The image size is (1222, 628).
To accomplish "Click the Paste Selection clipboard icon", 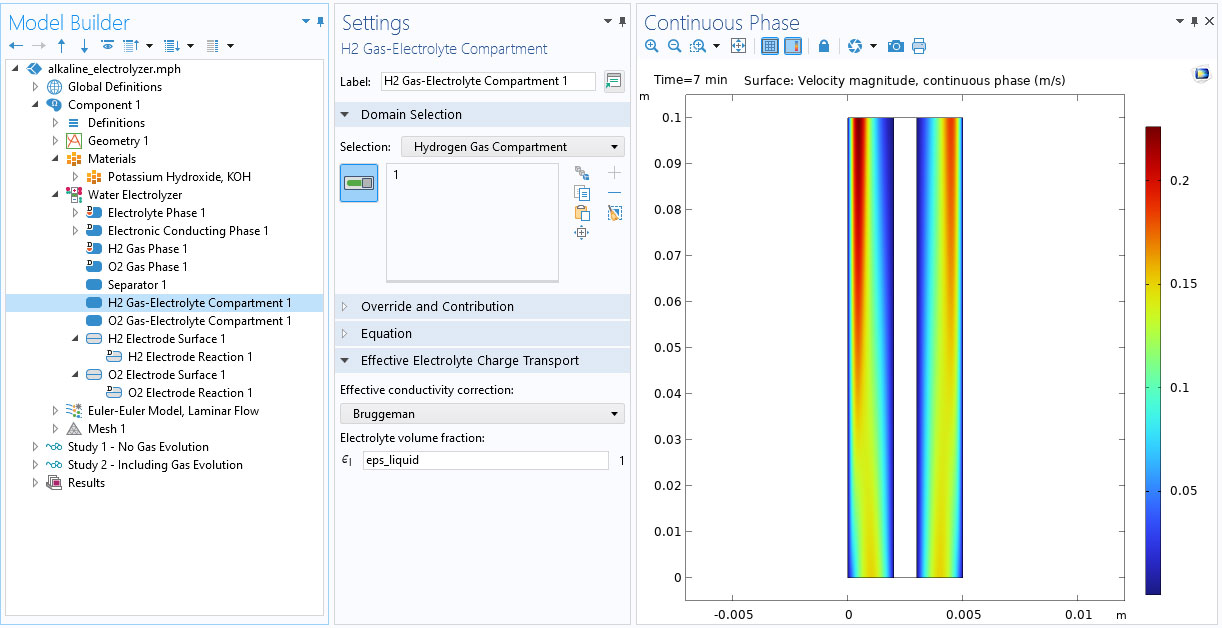I will [x=582, y=213].
